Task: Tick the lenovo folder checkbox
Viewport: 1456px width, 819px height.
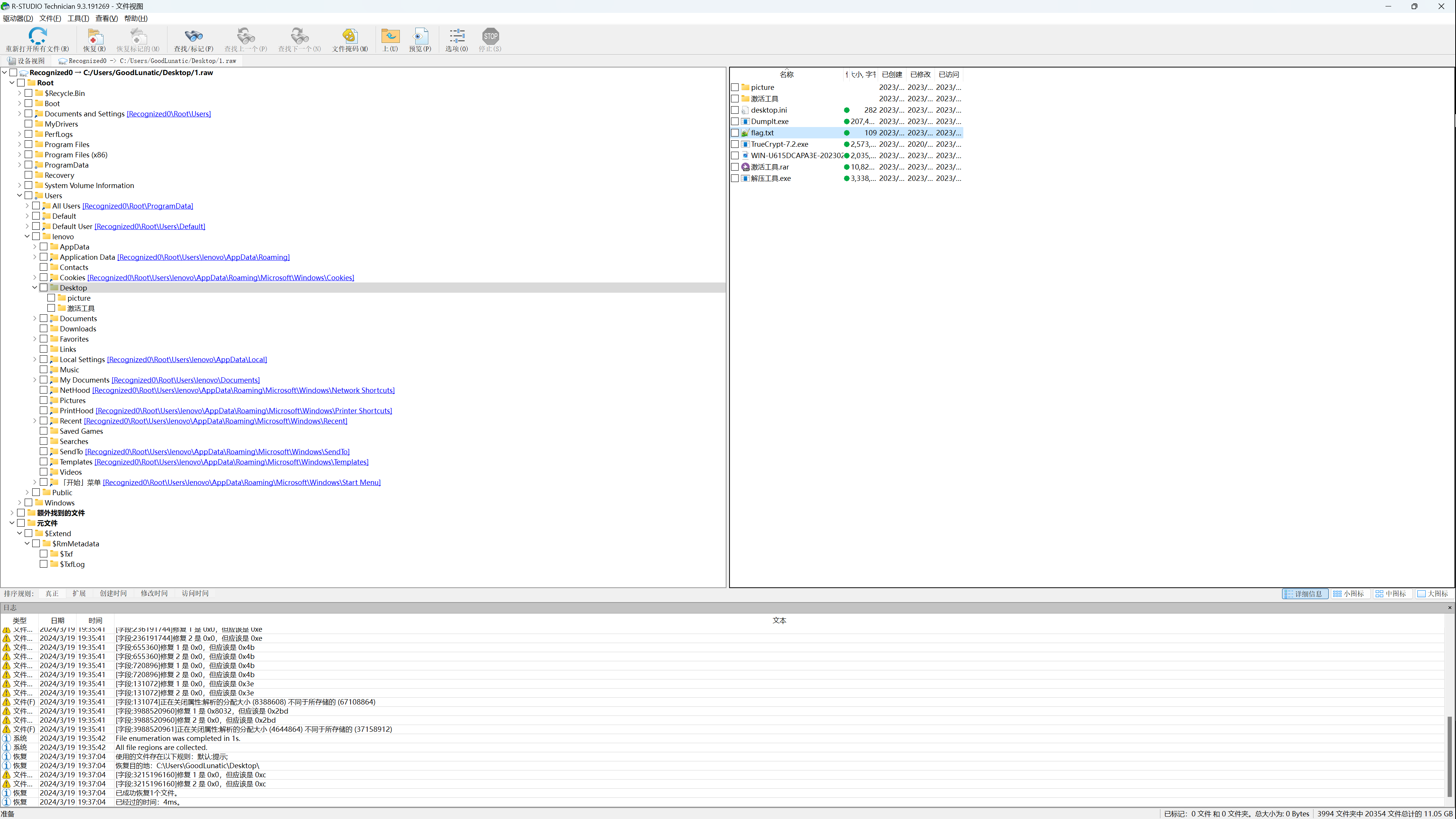Action: (x=36, y=237)
